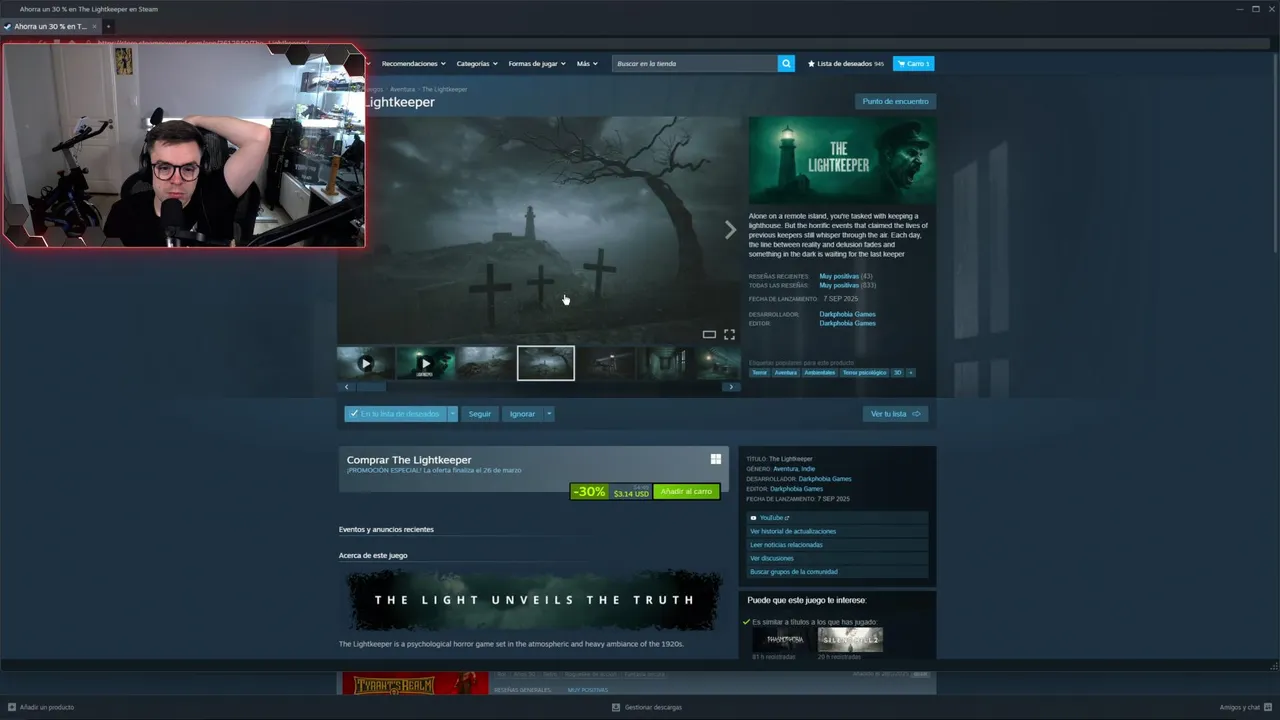Select the fifth thumbnail showing dark building
The height and width of the screenshot is (720, 1280).
[607, 363]
